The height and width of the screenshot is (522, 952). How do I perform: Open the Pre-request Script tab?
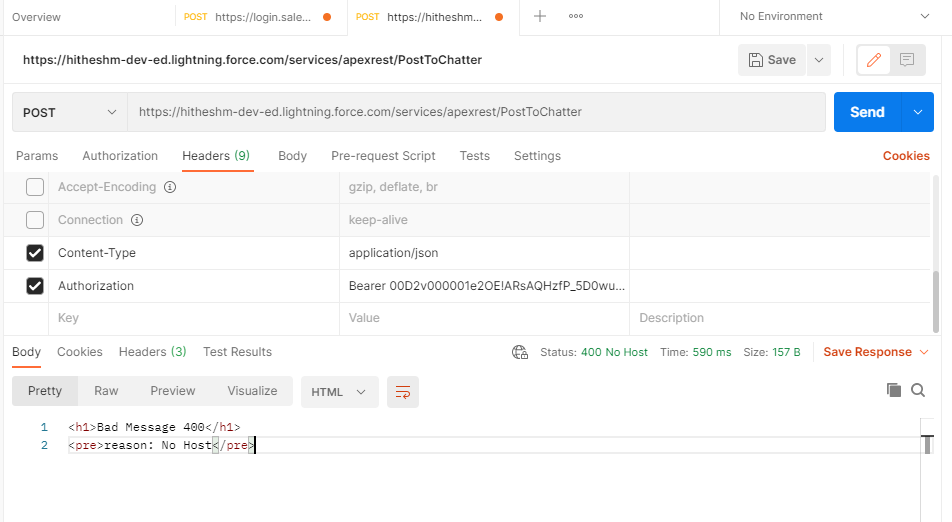click(x=383, y=156)
